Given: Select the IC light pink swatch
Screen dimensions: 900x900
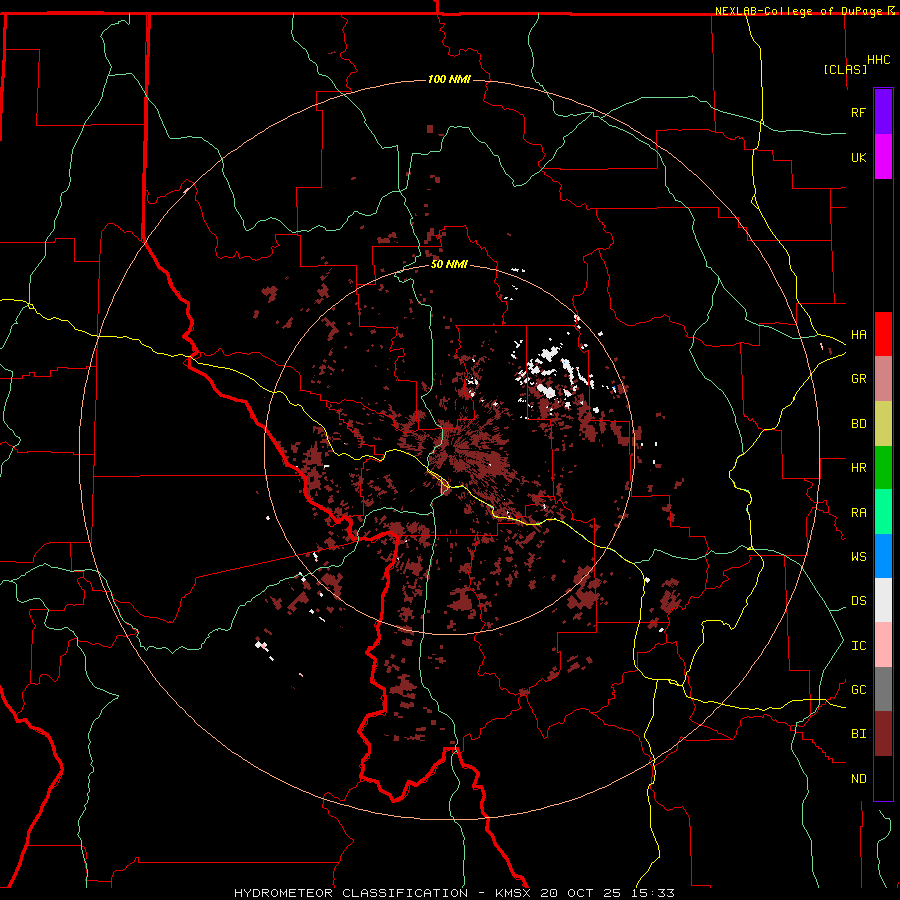Looking at the screenshot, I should [883, 645].
